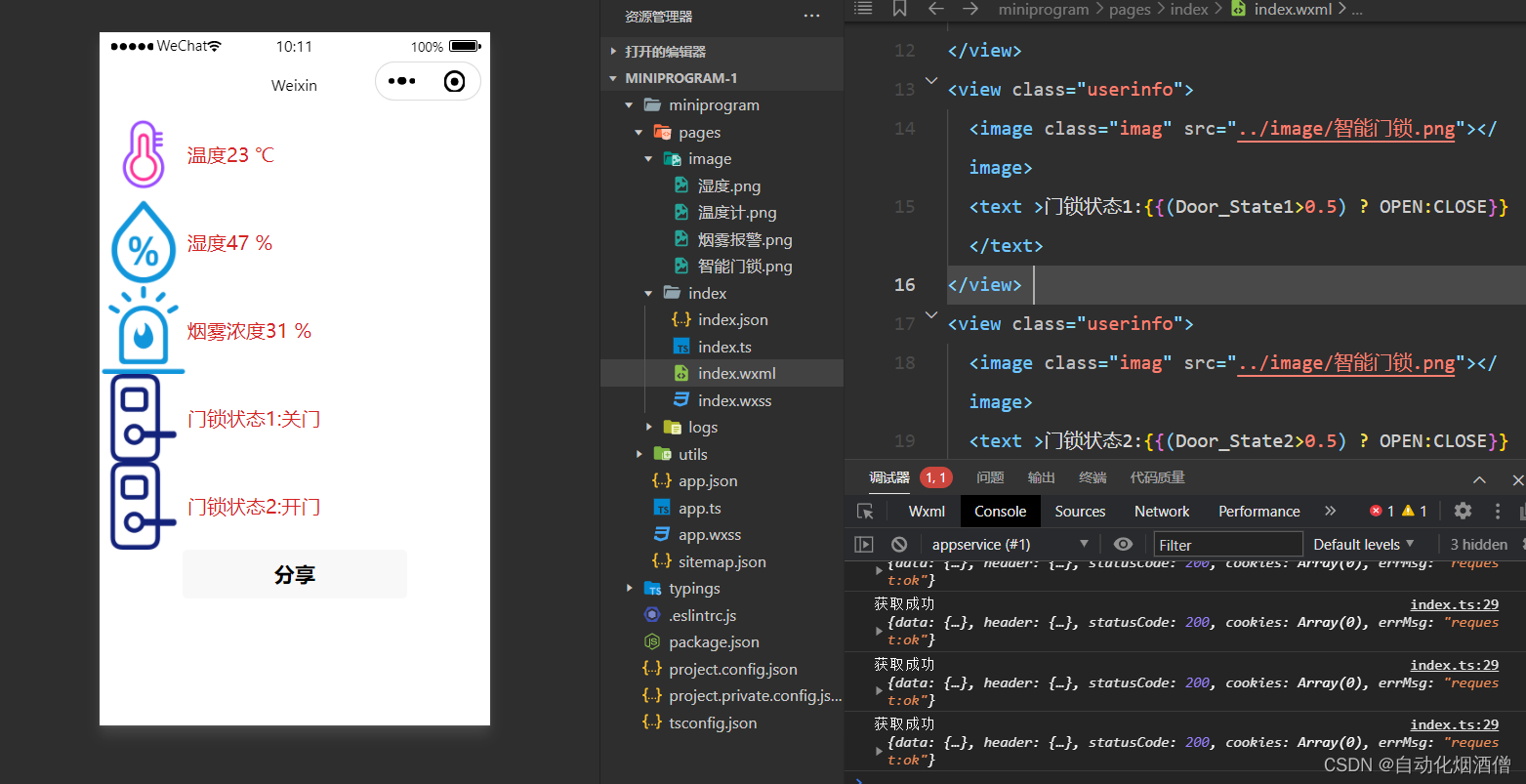The height and width of the screenshot is (784, 1526).
Task: Open the explorer panel more-actions ellipsis
Action: [811, 16]
